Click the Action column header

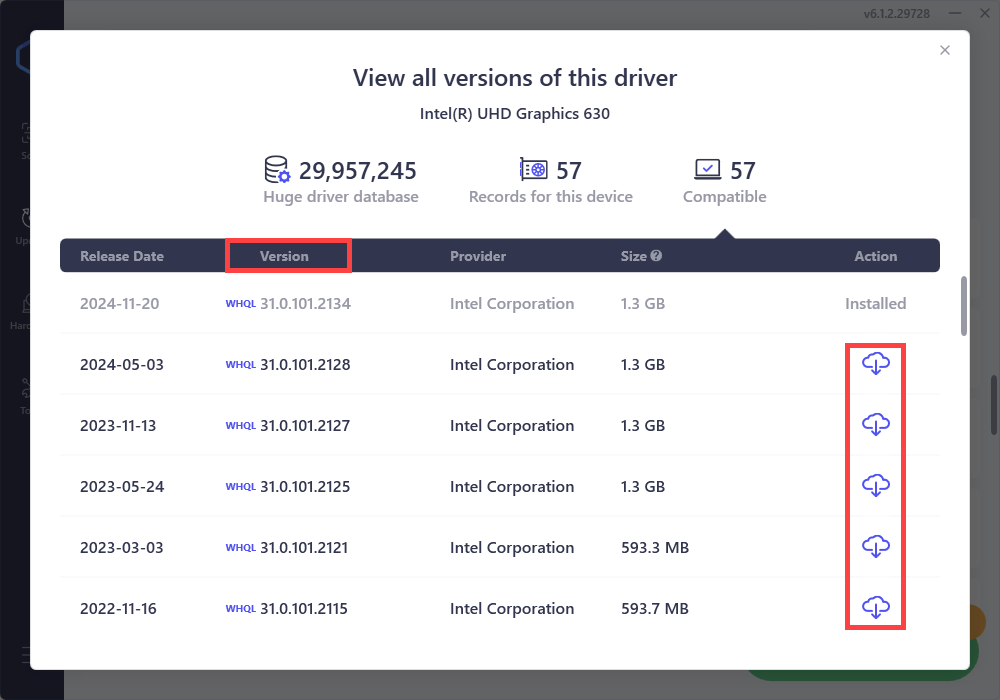[875, 256]
